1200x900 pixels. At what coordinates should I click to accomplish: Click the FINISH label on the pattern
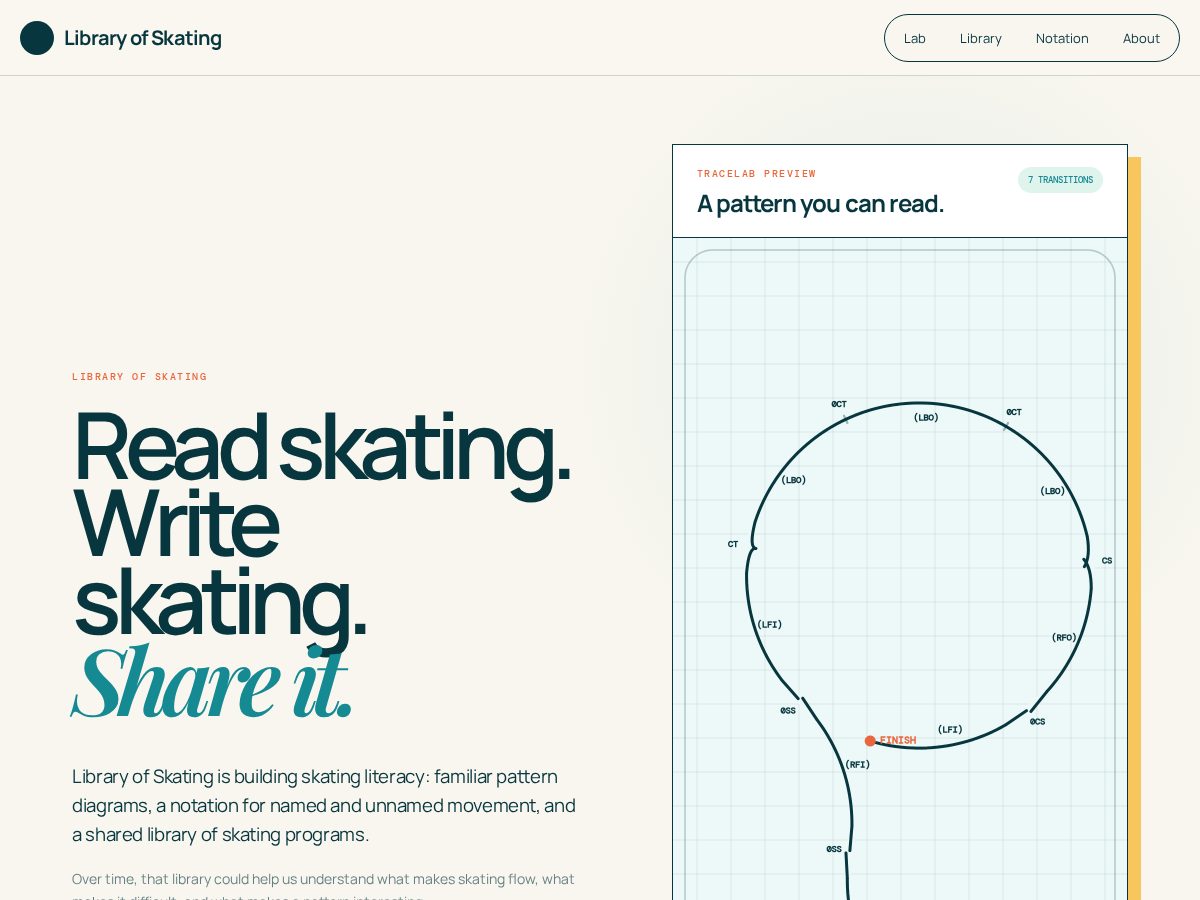(898, 740)
